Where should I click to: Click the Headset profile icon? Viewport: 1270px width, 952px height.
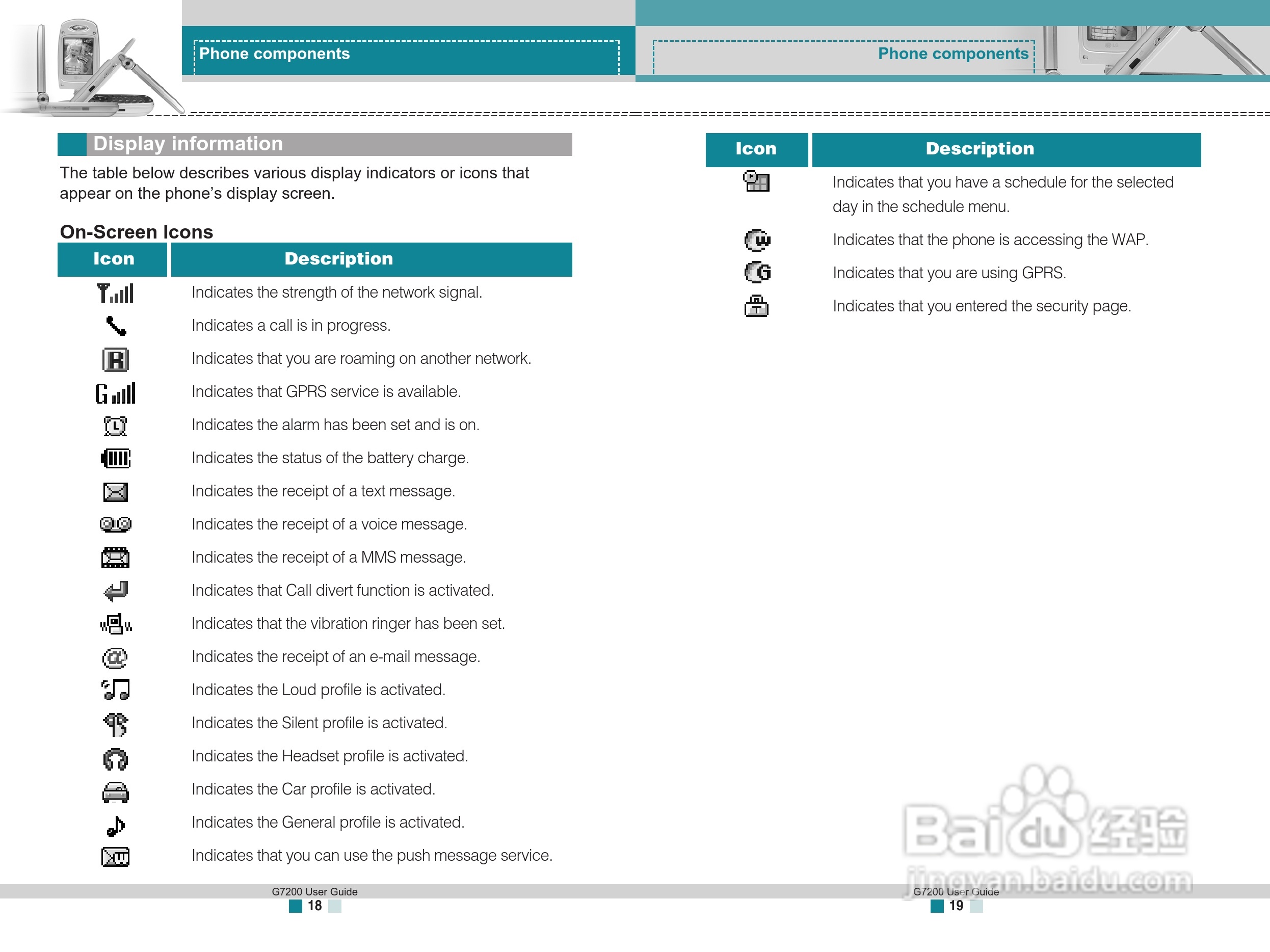[x=115, y=759]
